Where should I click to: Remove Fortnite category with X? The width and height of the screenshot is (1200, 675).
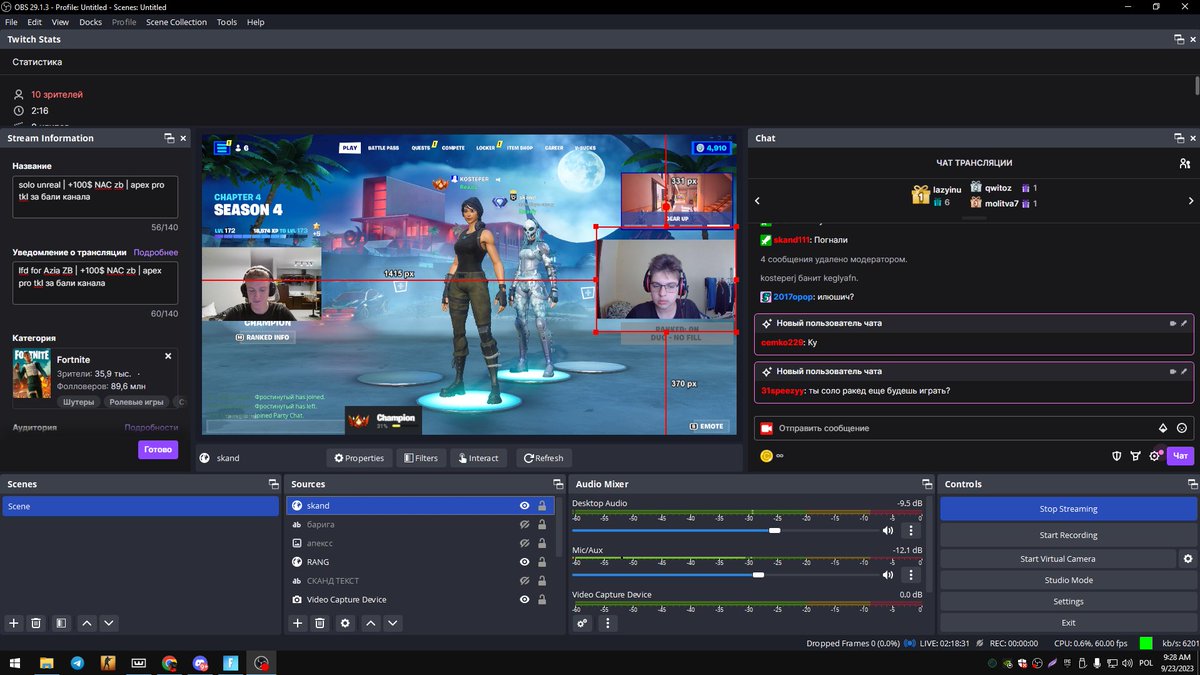click(168, 356)
